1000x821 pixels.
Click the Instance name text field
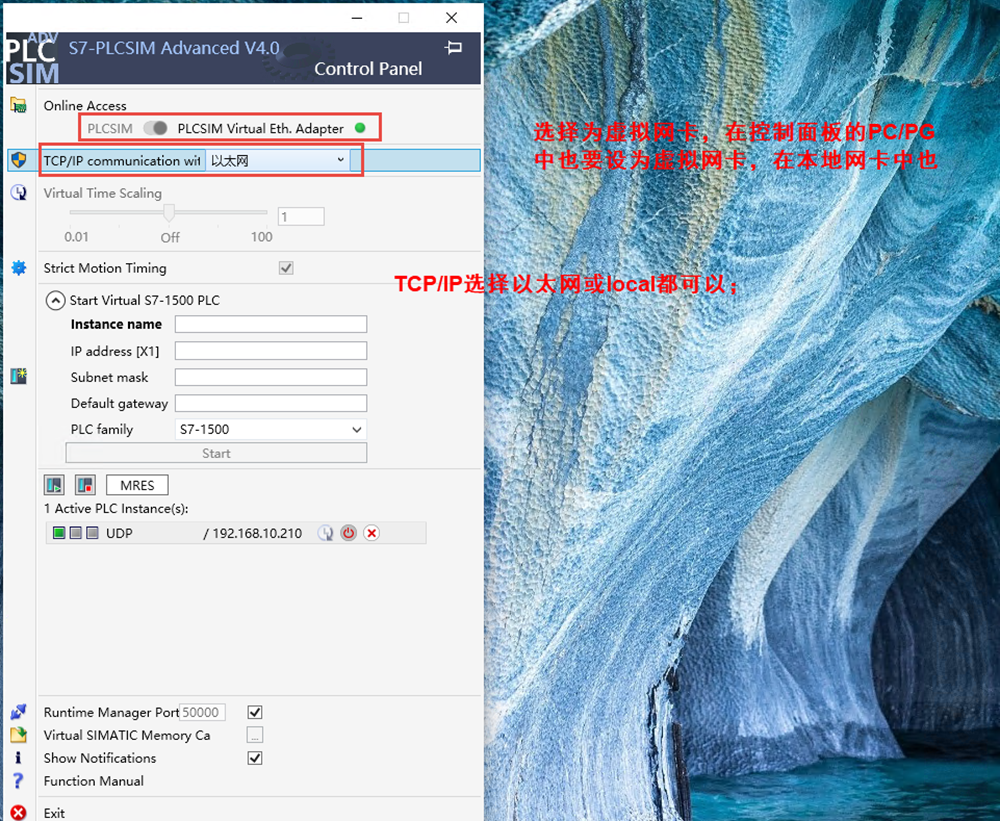(x=270, y=324)
